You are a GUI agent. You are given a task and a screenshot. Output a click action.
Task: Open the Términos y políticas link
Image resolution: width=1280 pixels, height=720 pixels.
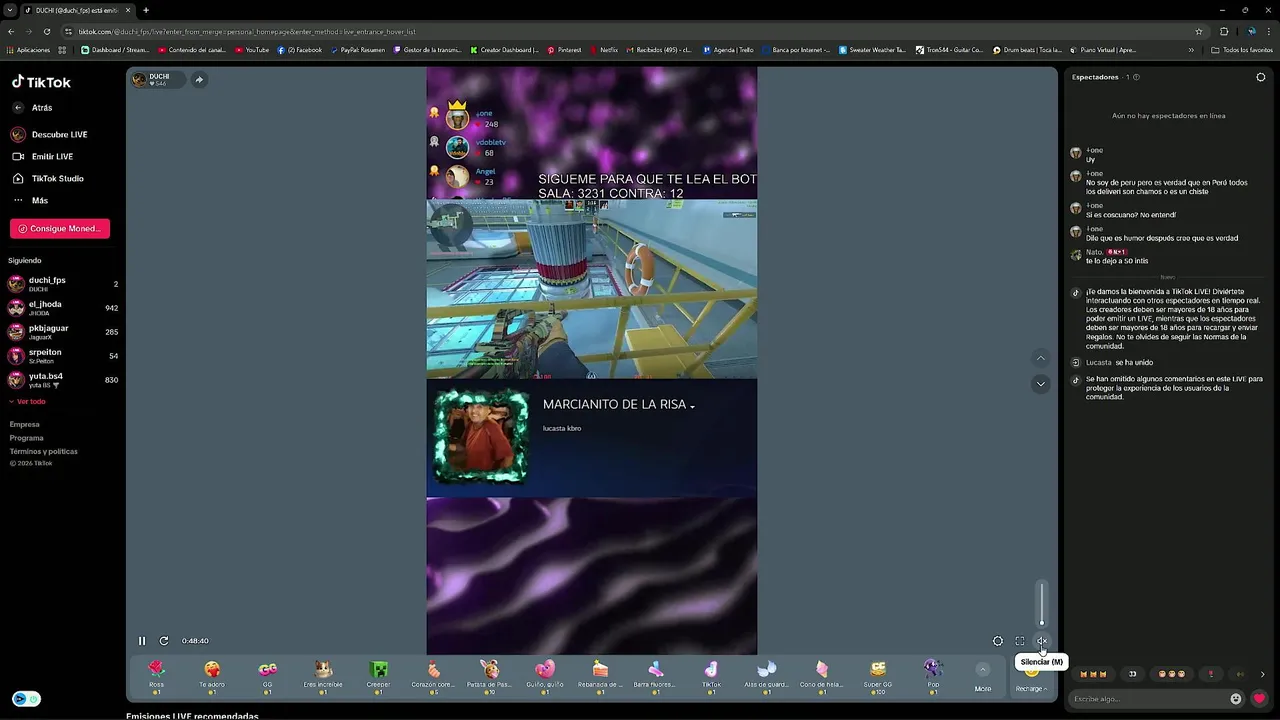pos(43,451)
